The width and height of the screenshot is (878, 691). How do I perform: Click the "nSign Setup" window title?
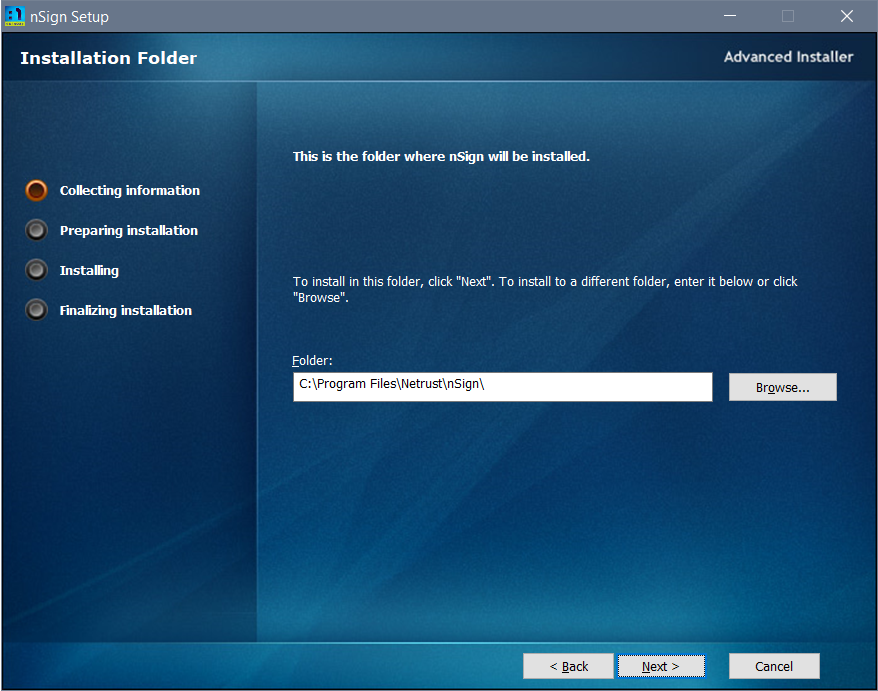69,17
